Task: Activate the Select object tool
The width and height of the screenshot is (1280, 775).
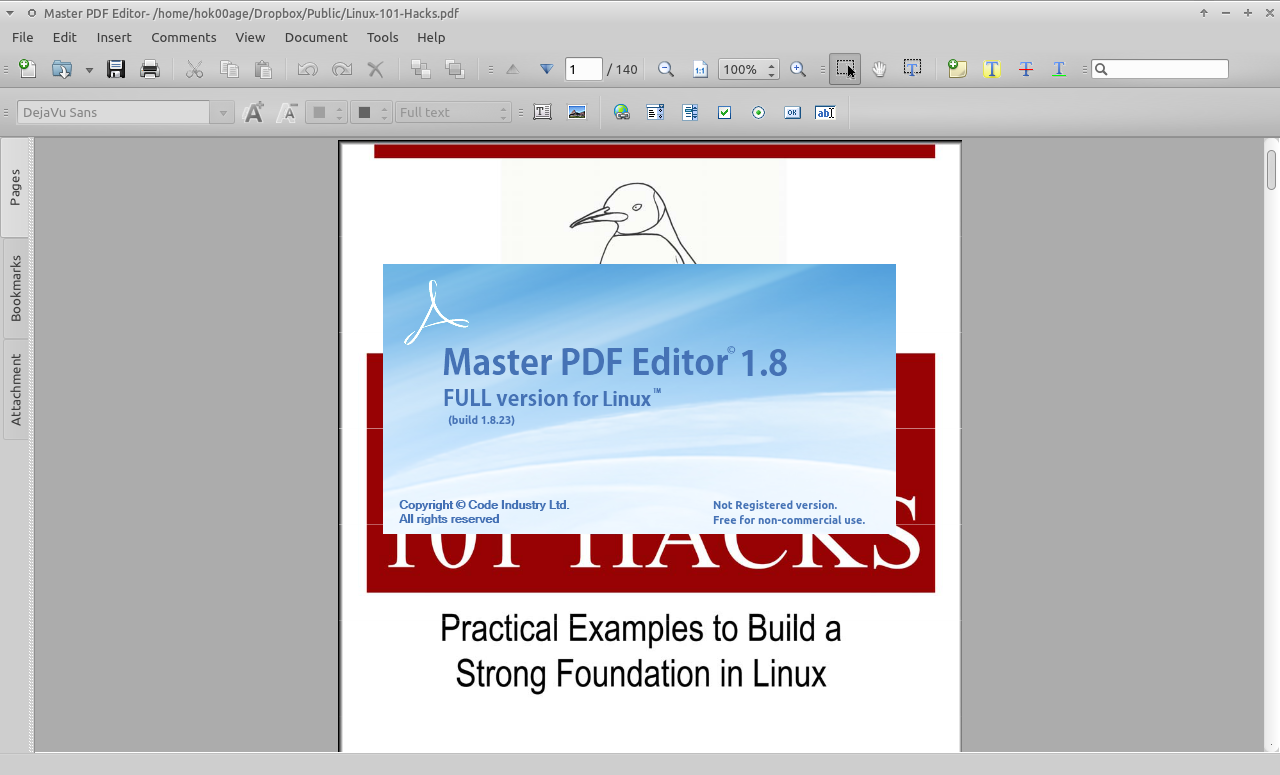Action: [x=845, y=69]
